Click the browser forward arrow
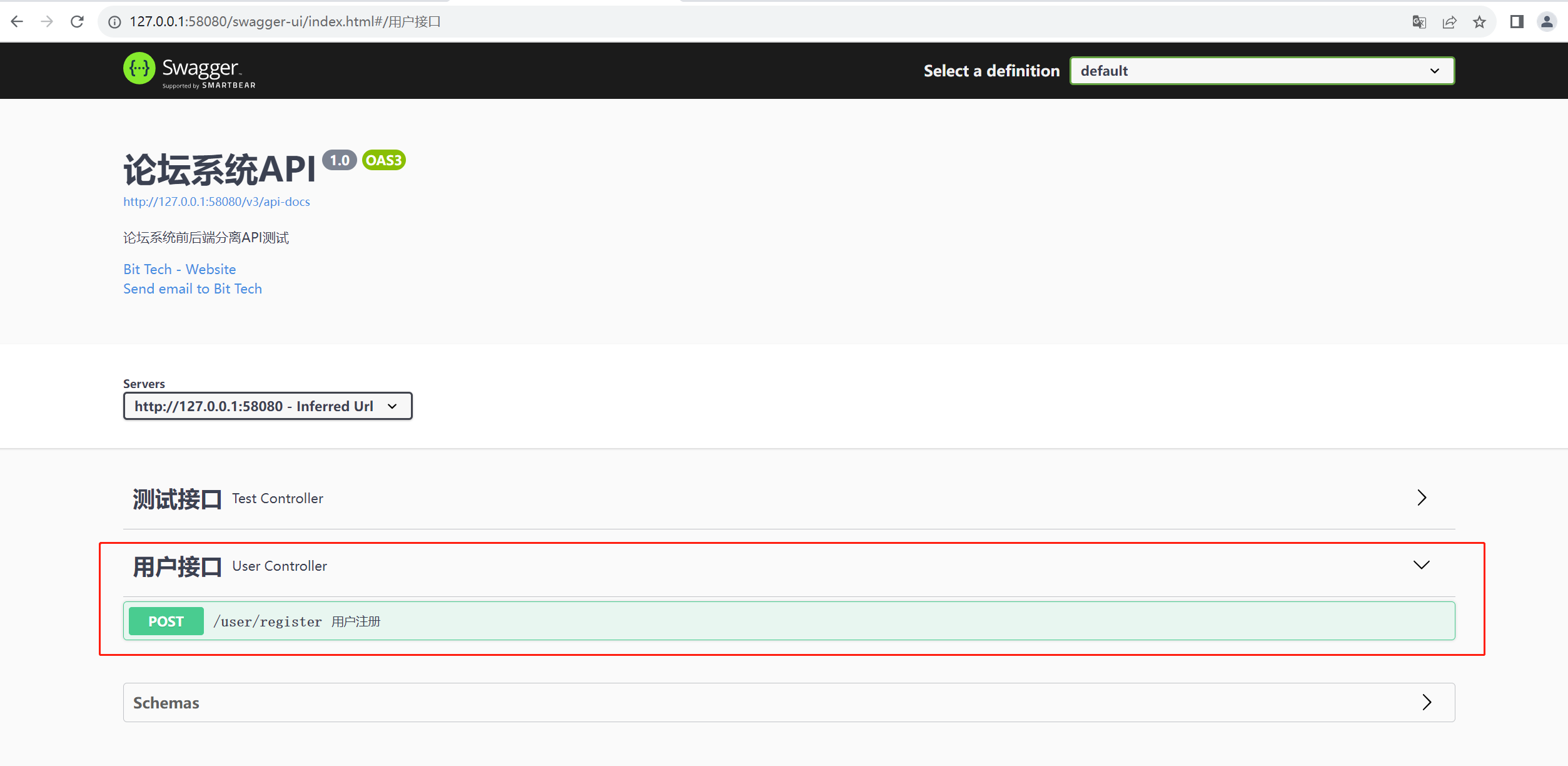 coord(47,22)
